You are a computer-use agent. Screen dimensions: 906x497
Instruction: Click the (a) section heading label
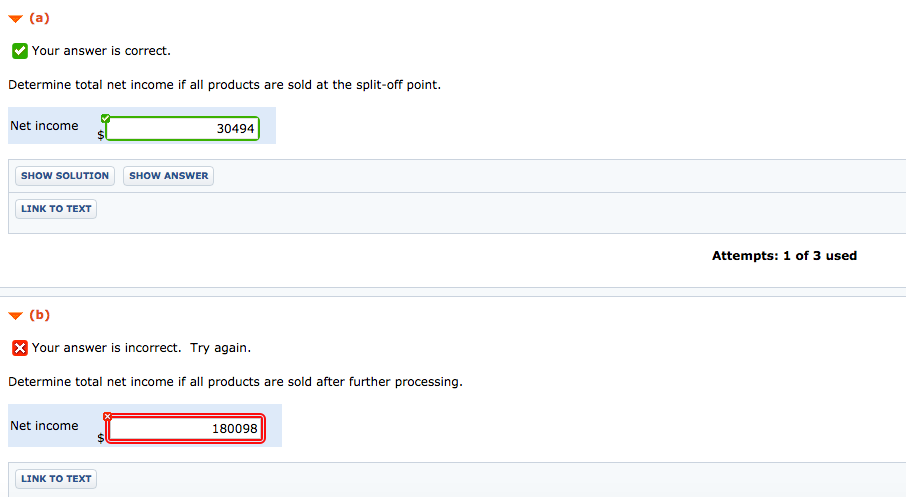39,18
